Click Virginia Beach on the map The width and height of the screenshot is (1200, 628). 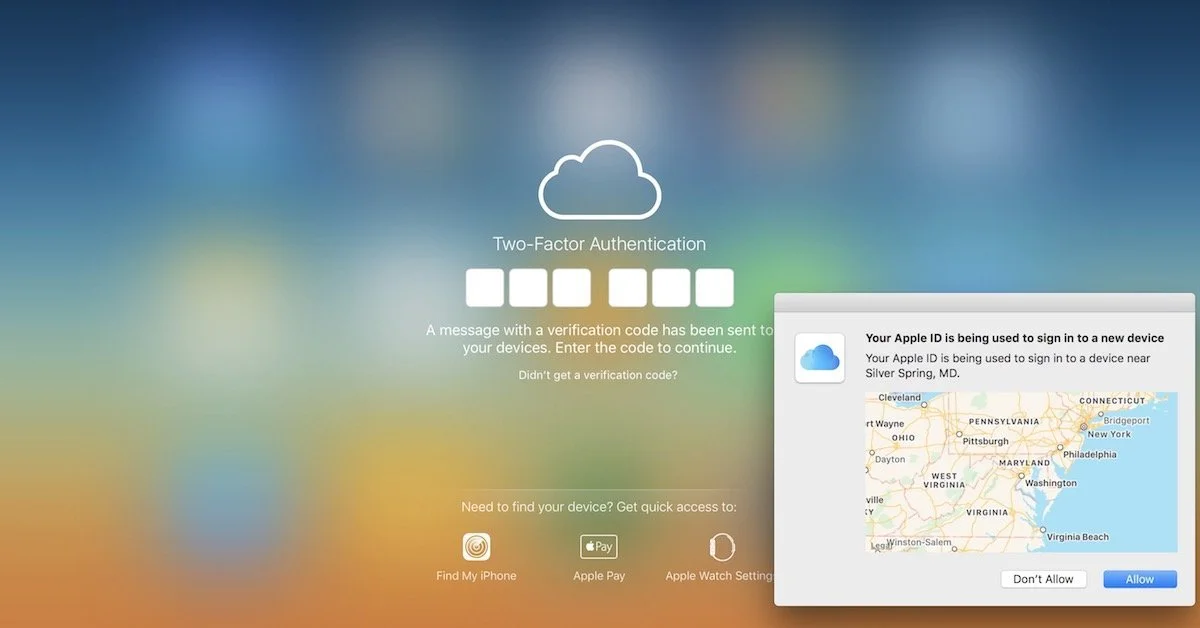(1078, 537)
